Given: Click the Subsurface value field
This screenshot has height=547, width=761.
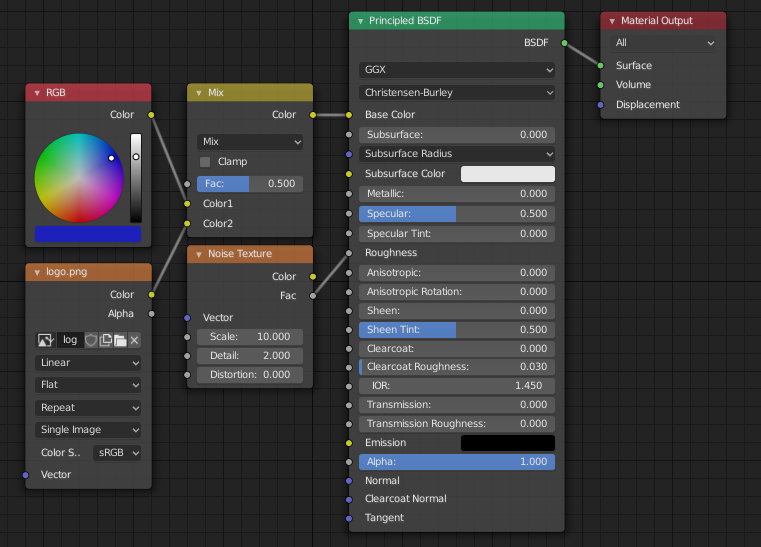Looking at the screenshot, I should pyautogui.click(x=457, y=135).
